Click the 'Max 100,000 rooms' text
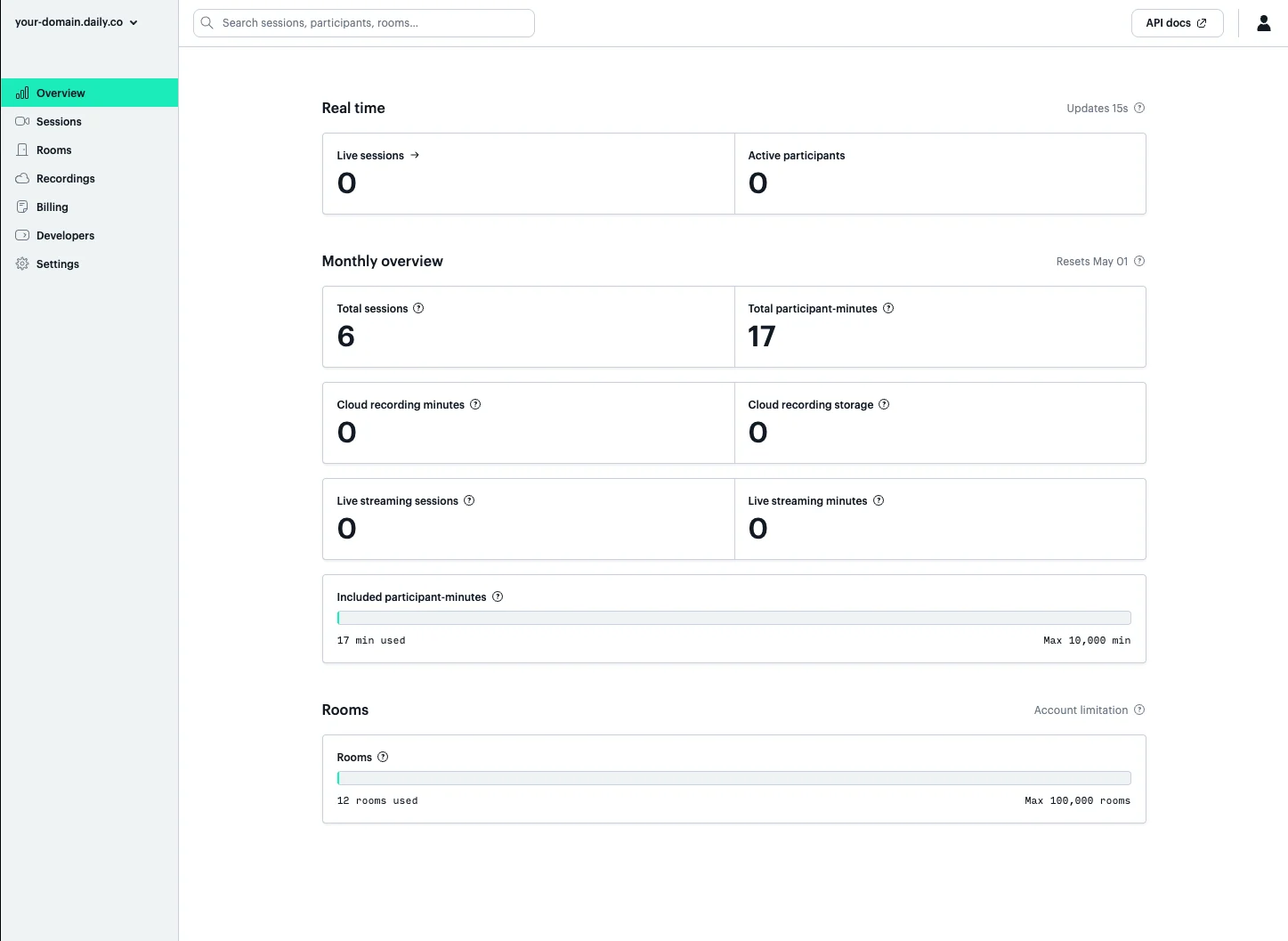Screen dimensions: 1288x941 (1077, 800)
